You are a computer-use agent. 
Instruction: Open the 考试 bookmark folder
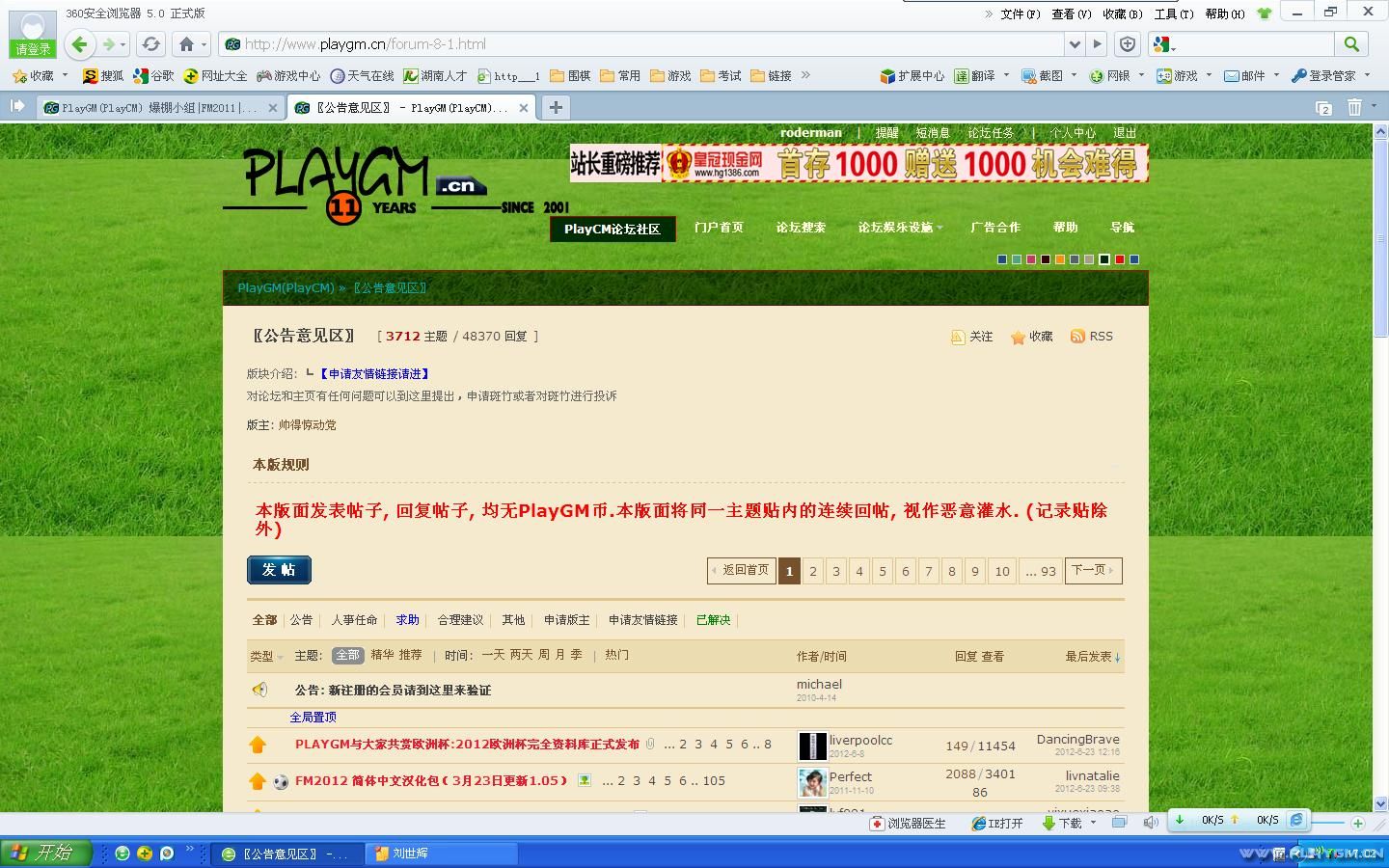click(x=722, y=75)
